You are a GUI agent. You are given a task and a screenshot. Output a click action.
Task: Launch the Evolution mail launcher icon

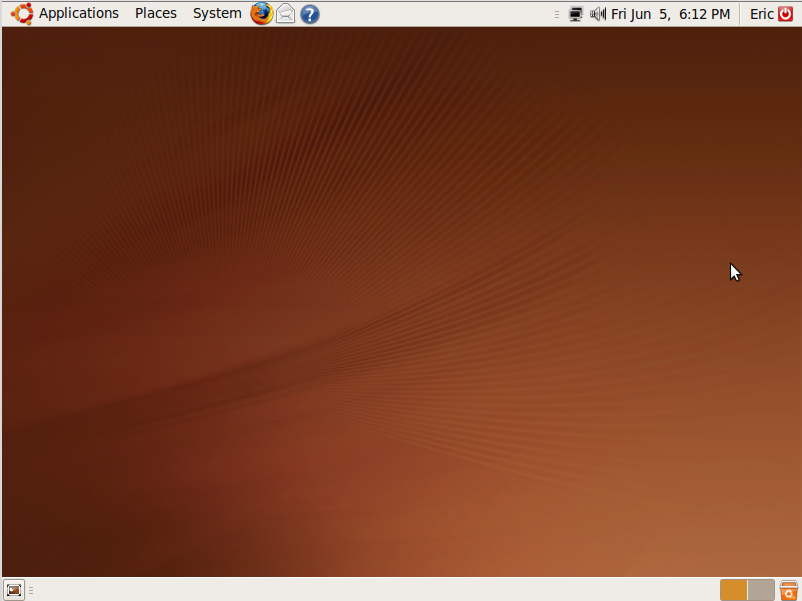[285, 14]
